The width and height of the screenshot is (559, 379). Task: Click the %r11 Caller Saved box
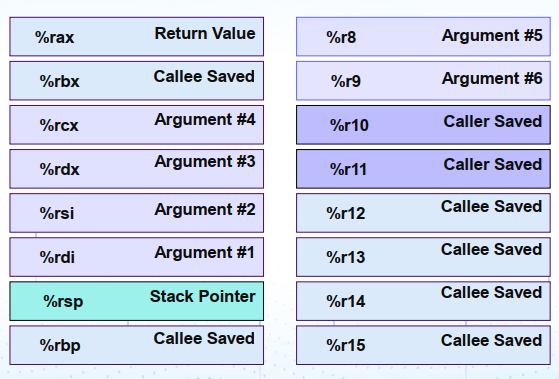point(423,169)
